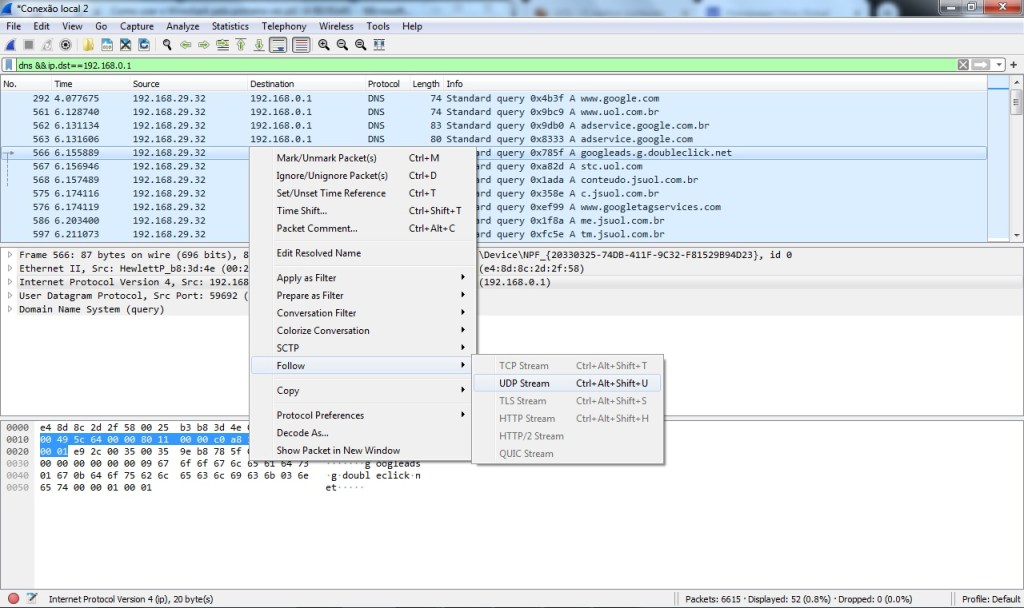The height and width of the screenshot is (608, 1024).
Task: Expand the Domain Name System (query) row
Action: 10,309
